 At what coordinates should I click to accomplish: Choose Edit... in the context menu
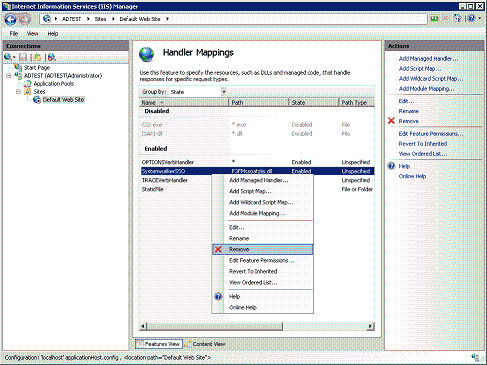(236, 227)
